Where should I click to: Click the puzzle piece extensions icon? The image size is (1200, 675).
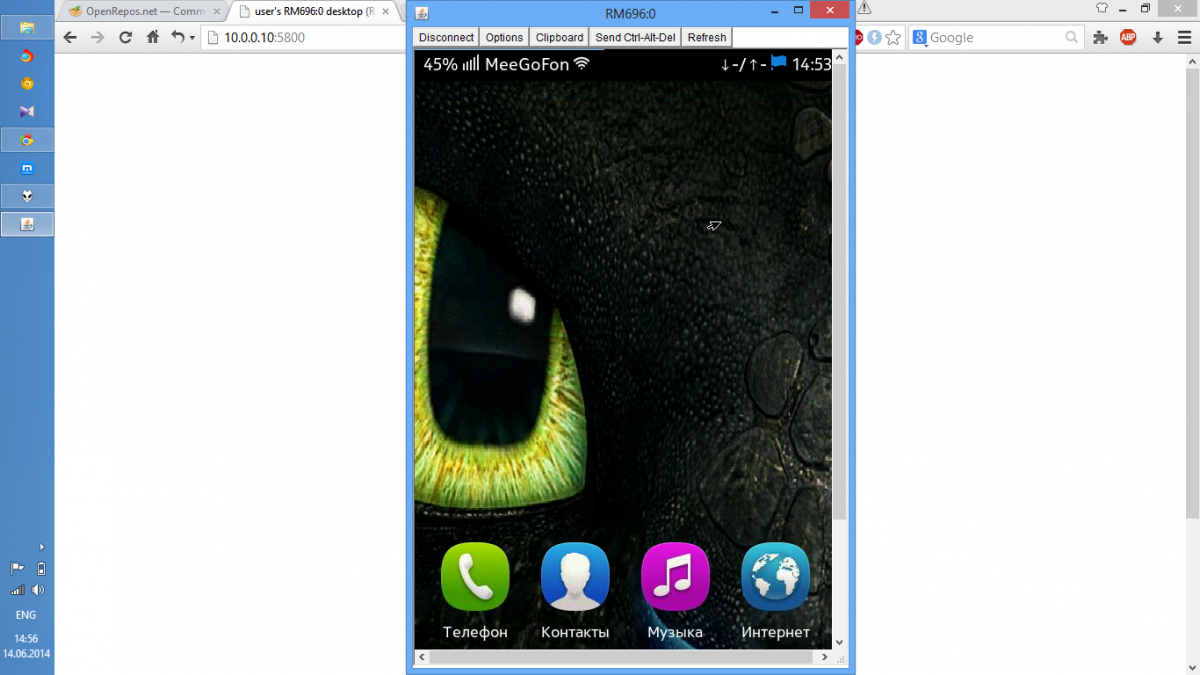(x=1100, y=37)
